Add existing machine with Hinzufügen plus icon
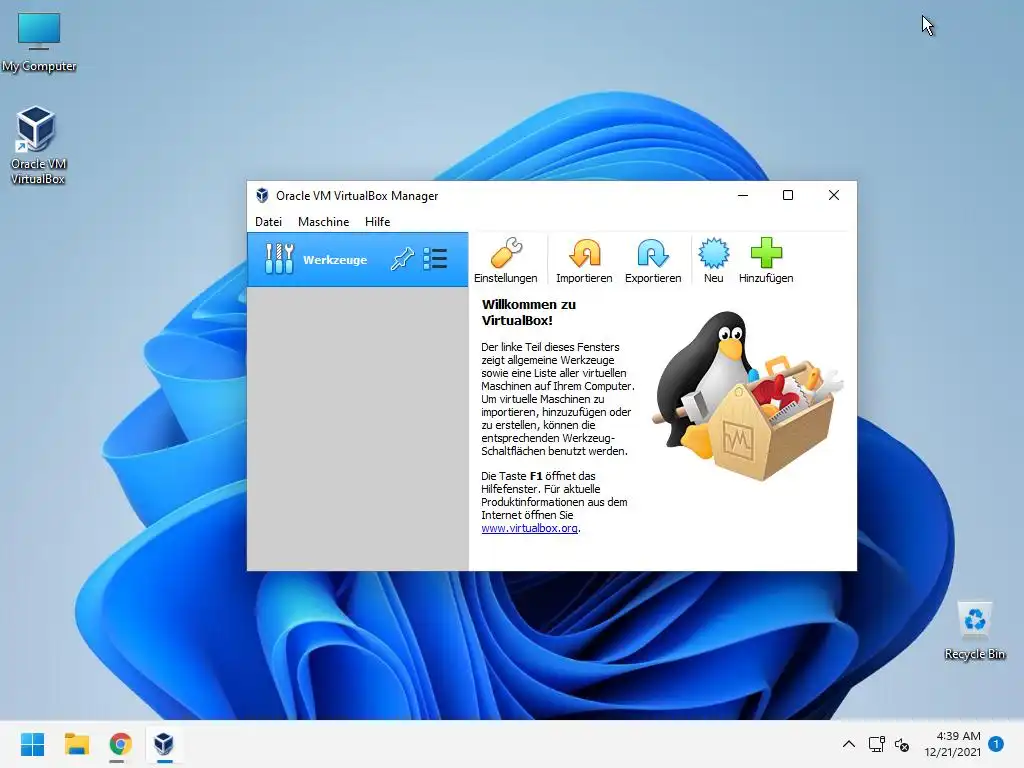This screenshot has height=768, width=1024. [x=766, y=260]
